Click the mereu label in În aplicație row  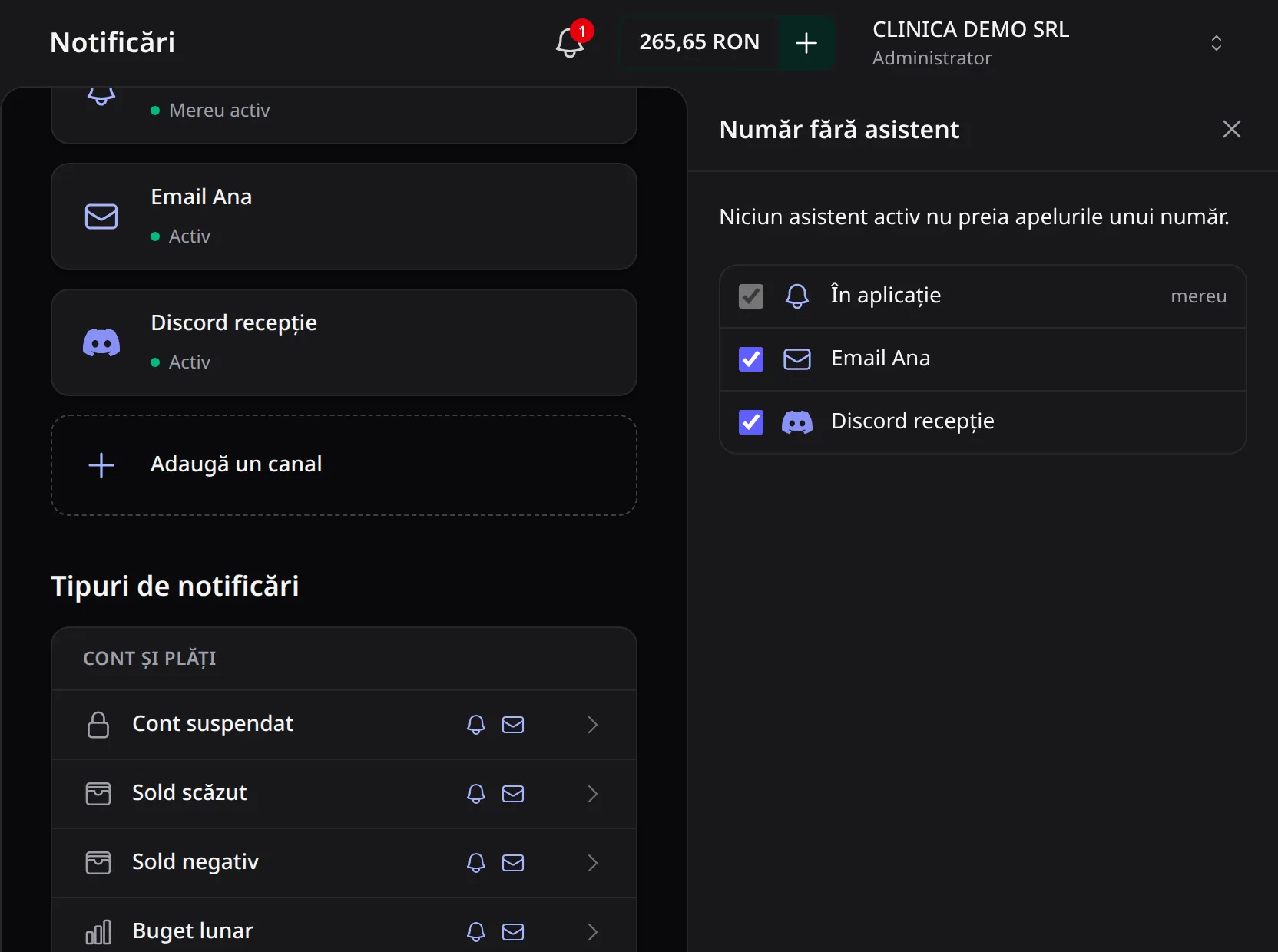click(1198, 296)
